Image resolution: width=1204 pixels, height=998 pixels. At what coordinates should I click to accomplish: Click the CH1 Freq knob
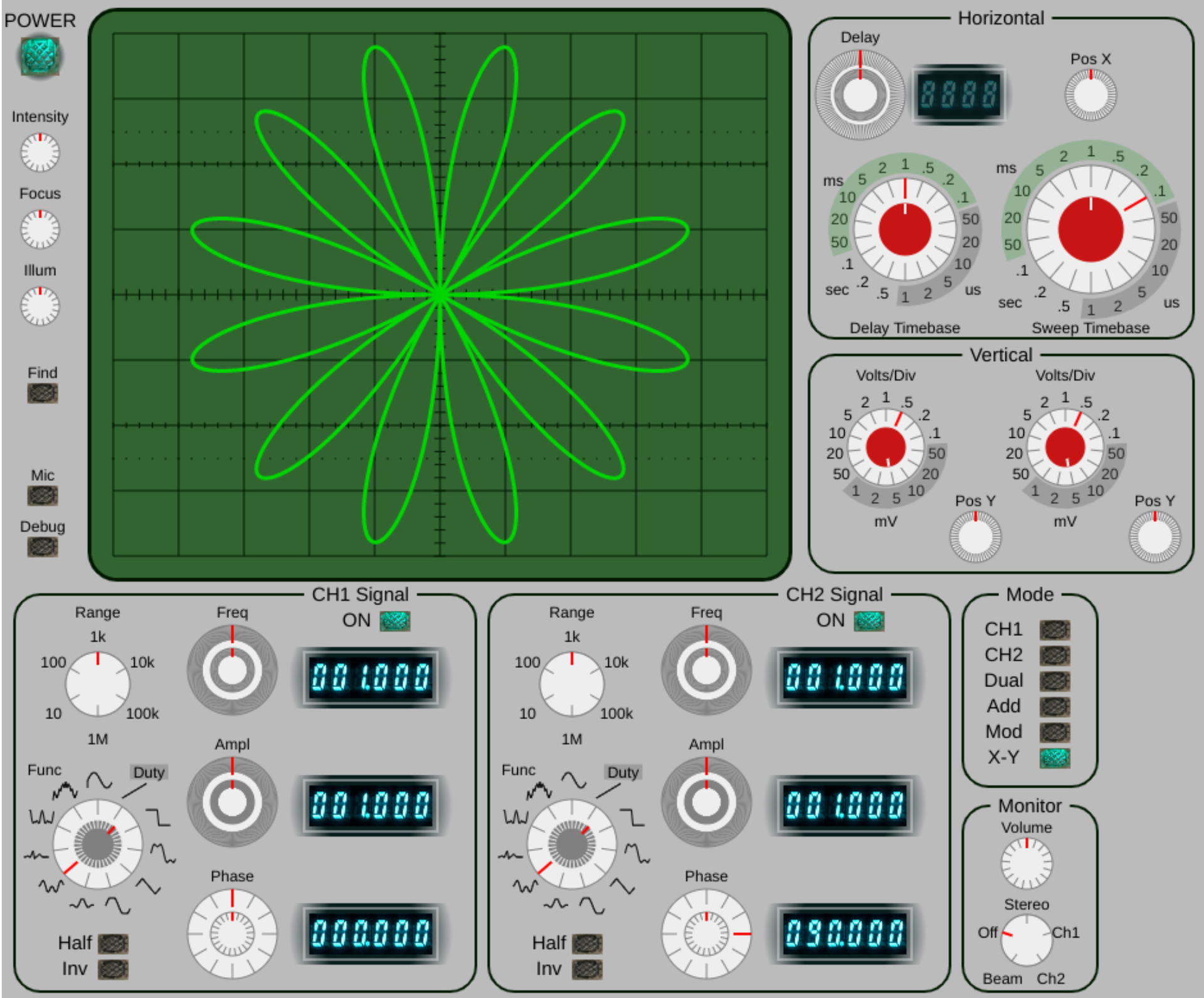pyautogui.click(x=232, y=670)
